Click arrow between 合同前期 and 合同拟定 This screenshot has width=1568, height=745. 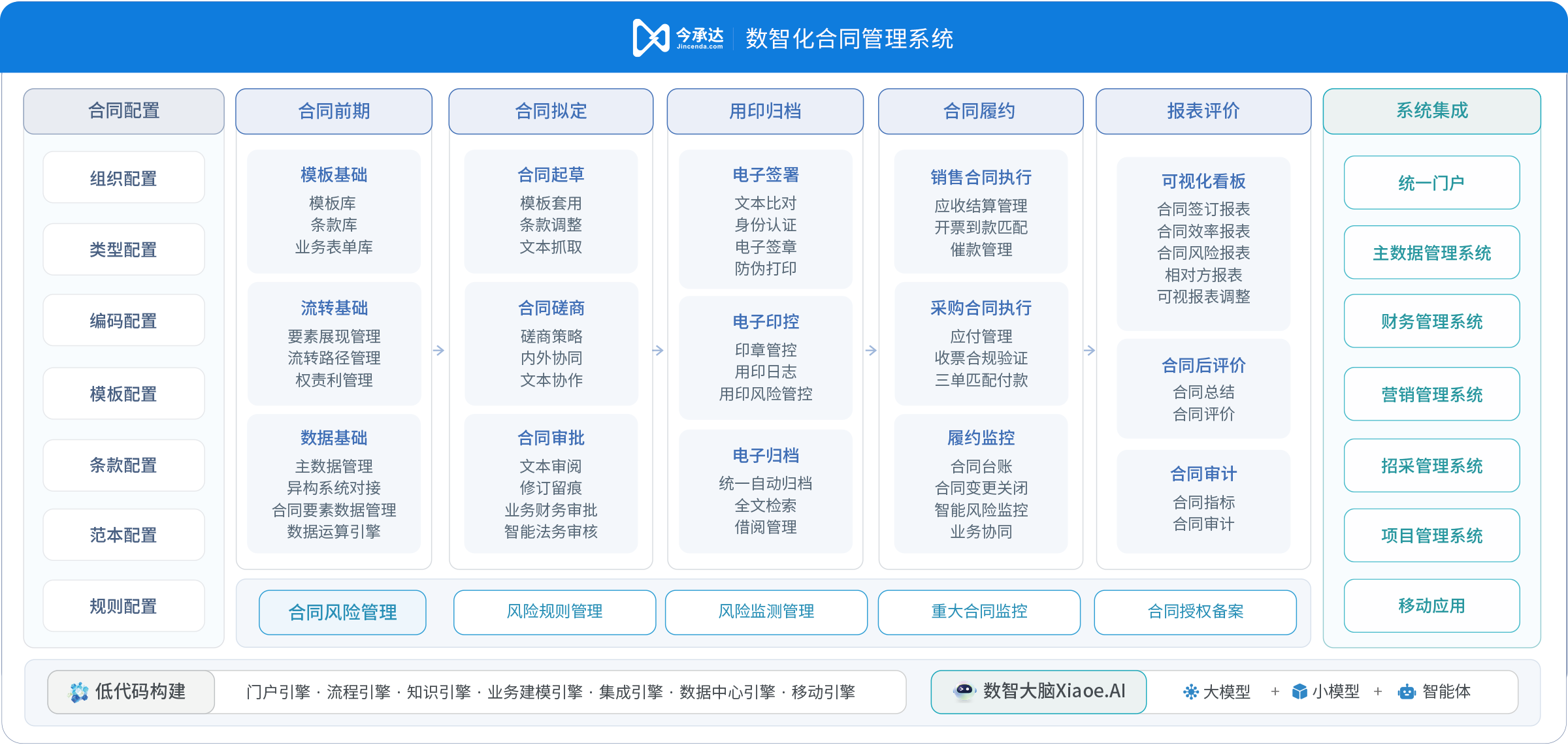tap(439, 351)
